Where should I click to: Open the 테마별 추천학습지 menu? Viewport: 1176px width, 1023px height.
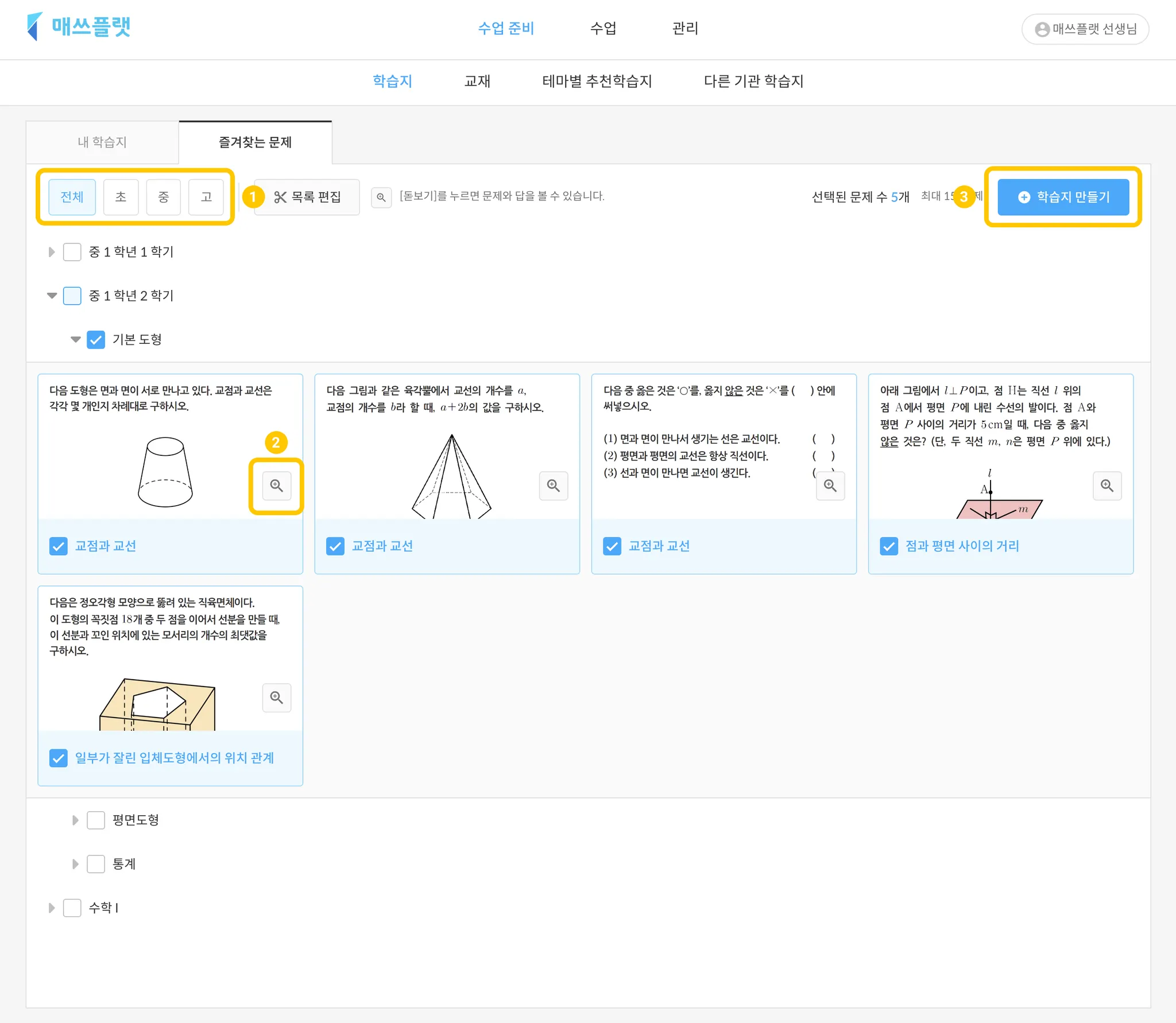597,81
